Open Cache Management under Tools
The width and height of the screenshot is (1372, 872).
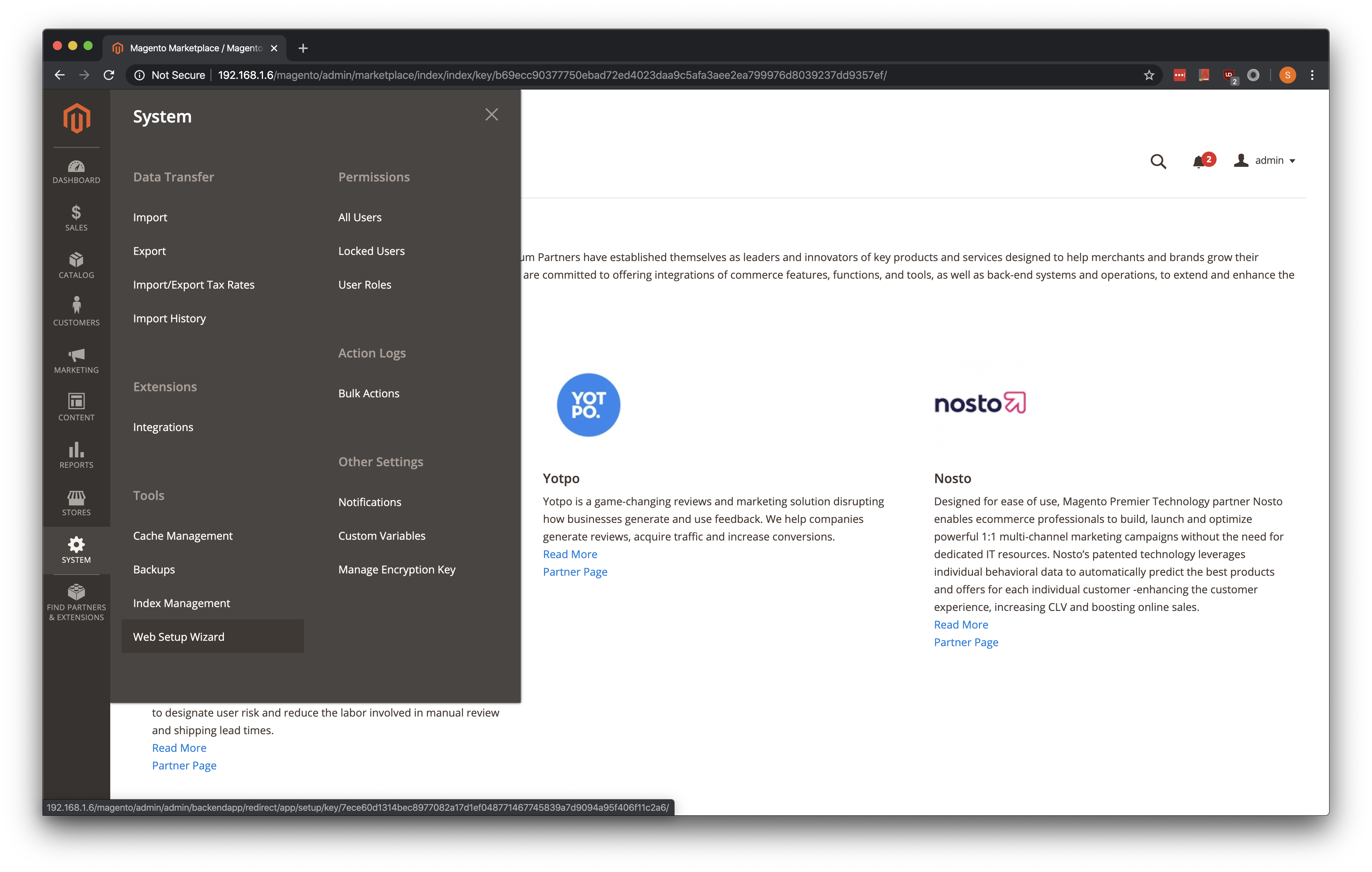(183, 536)
